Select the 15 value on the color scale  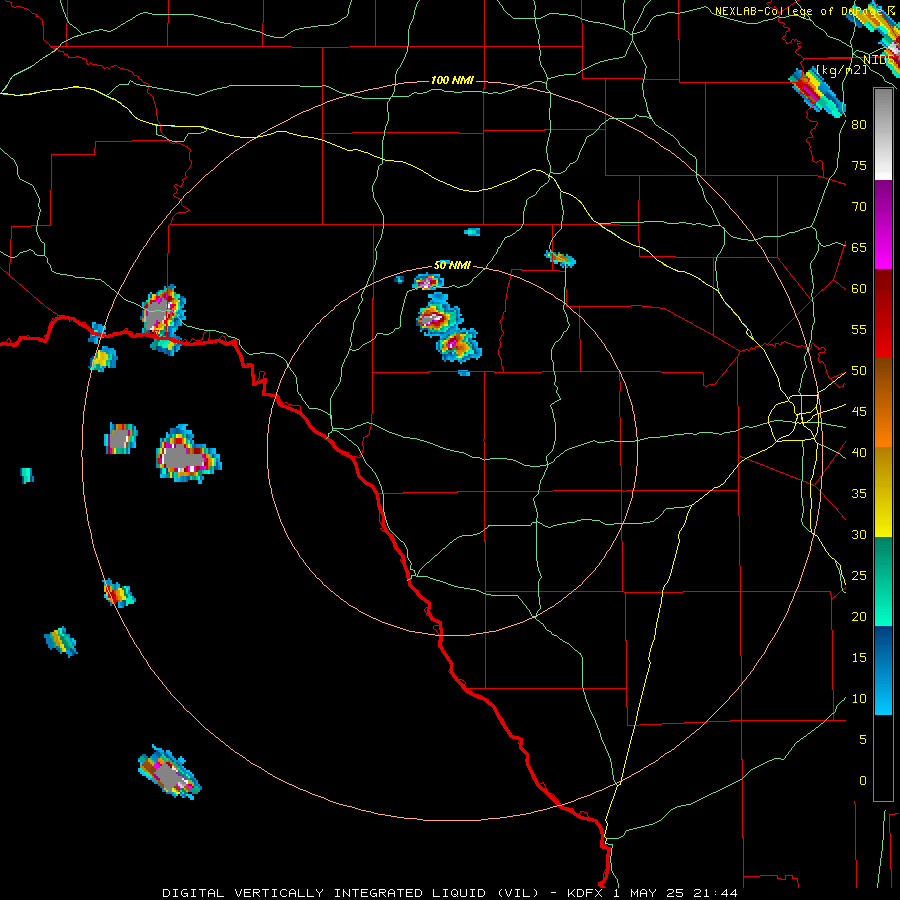click(859, 658)
